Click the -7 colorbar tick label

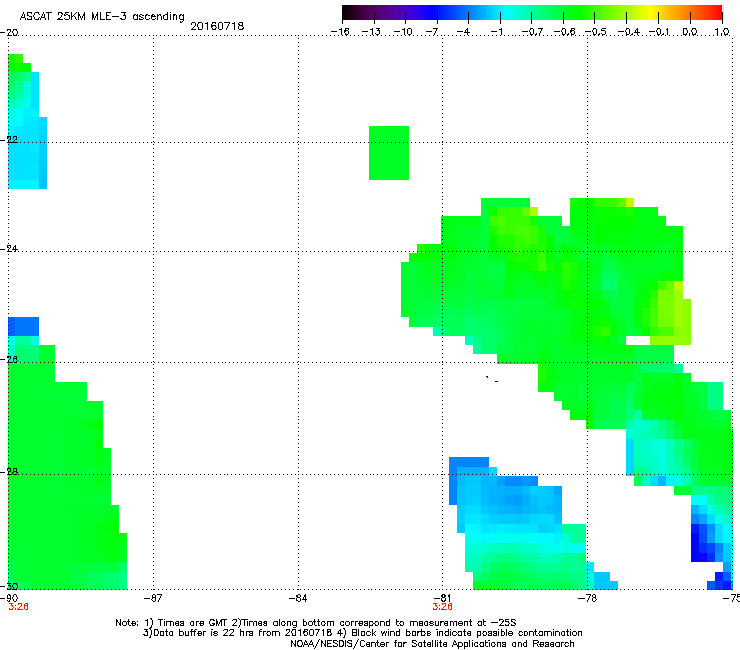(432, 32)
